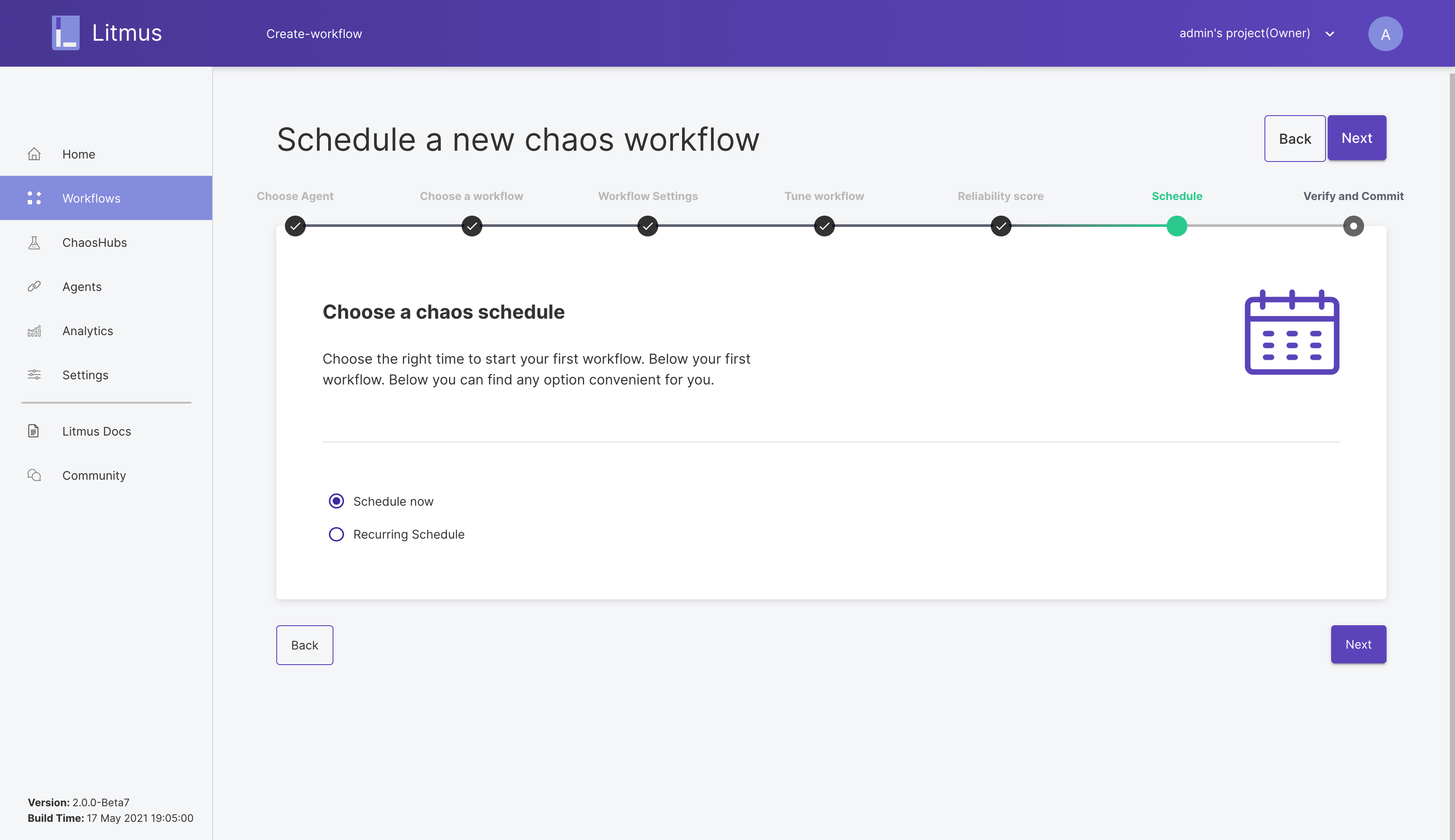Click the ChaosHubs flask icon
The image size is (1455, 840).
tap(35, 243)
